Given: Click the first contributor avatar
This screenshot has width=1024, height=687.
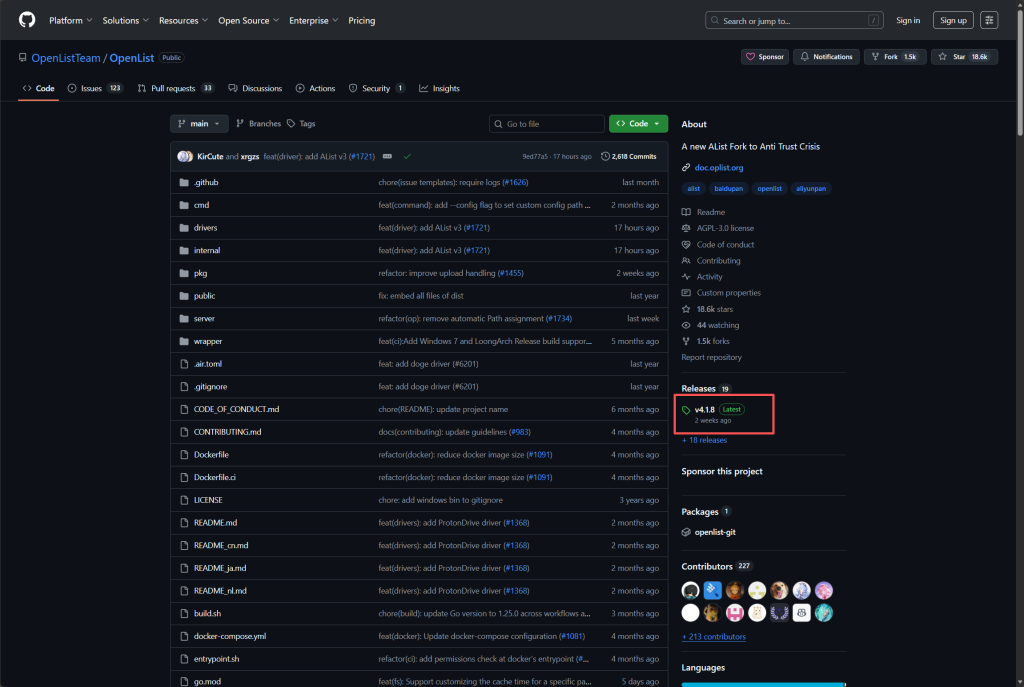Looking at the screenshot, I should tap(690, 590).
